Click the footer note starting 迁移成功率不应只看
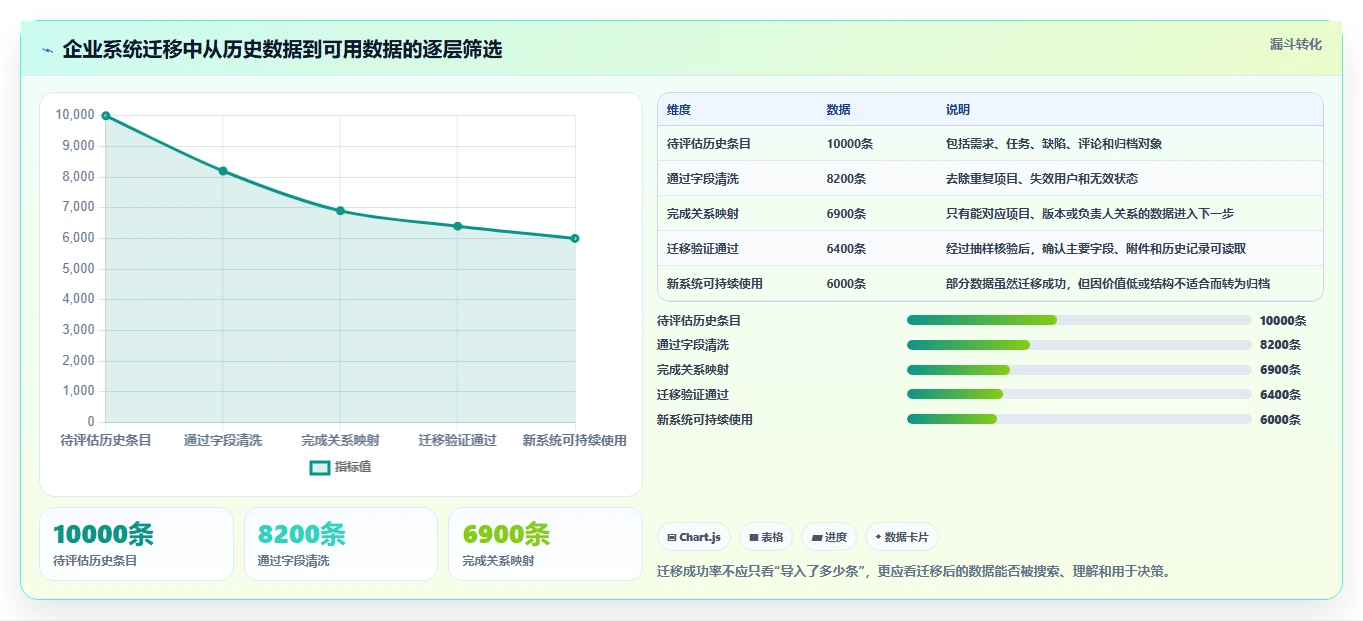The width and height of the screenshot is (1363, 621). point(914,572)
